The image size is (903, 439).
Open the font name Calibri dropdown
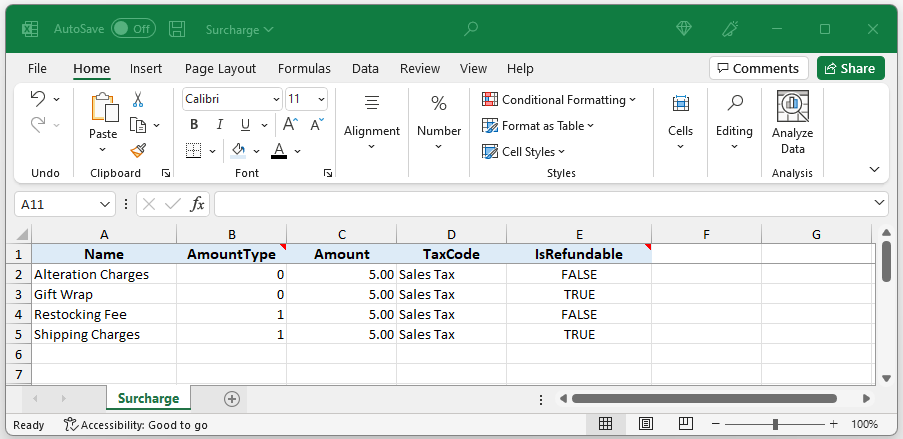point(276,99)
